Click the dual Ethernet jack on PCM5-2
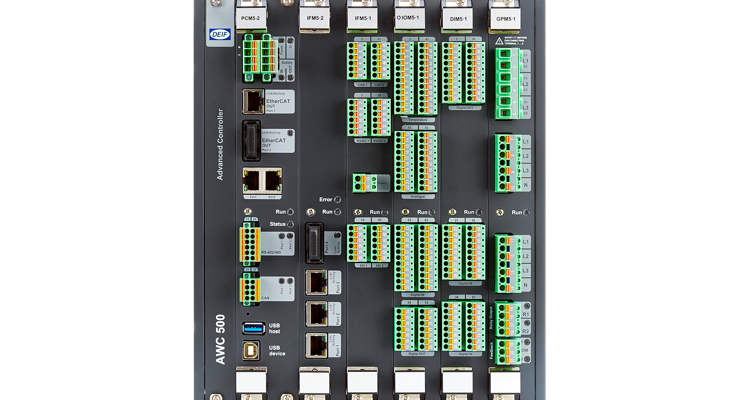 (262, 181)
